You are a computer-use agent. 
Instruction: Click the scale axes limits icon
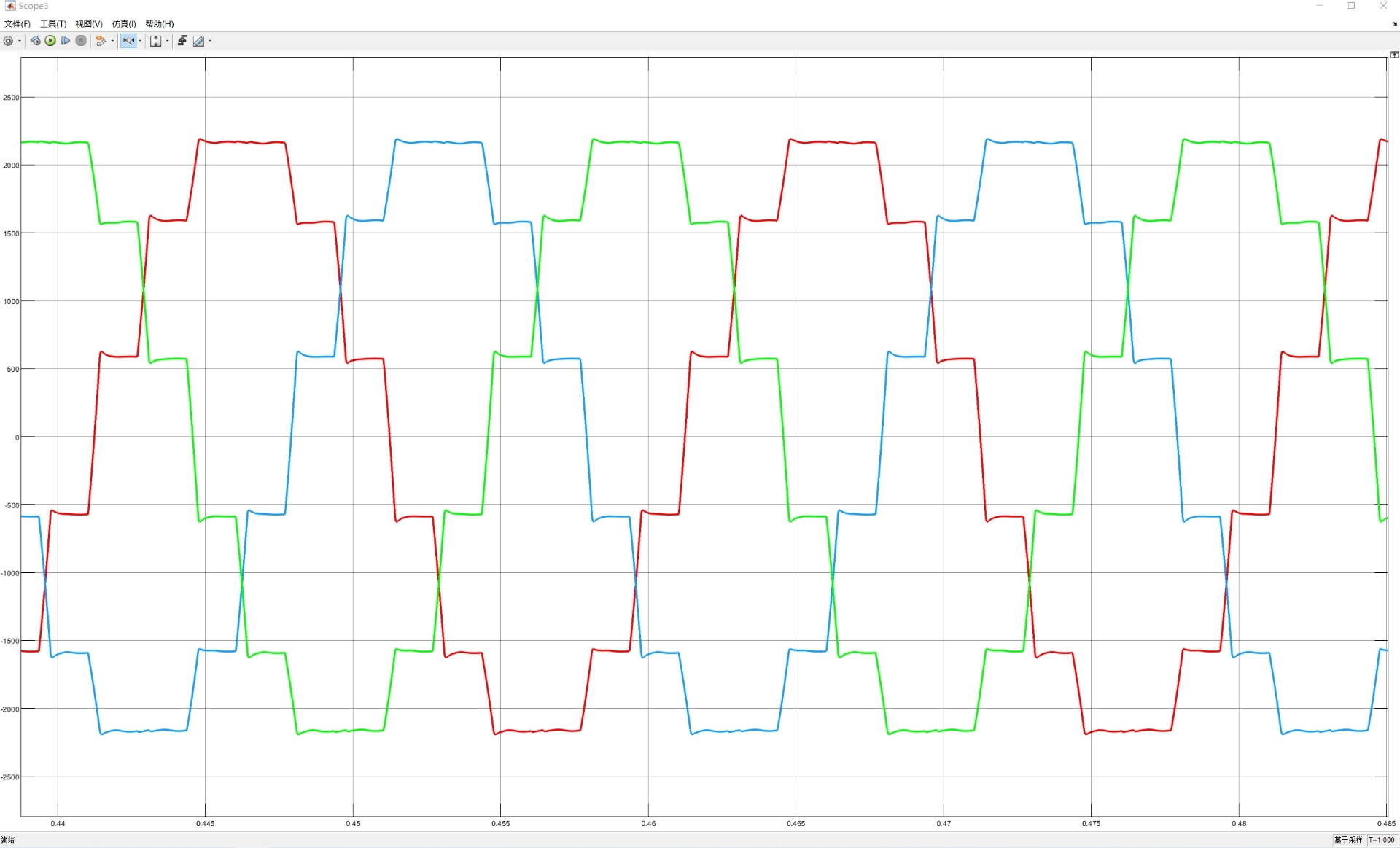pos(155,41)
